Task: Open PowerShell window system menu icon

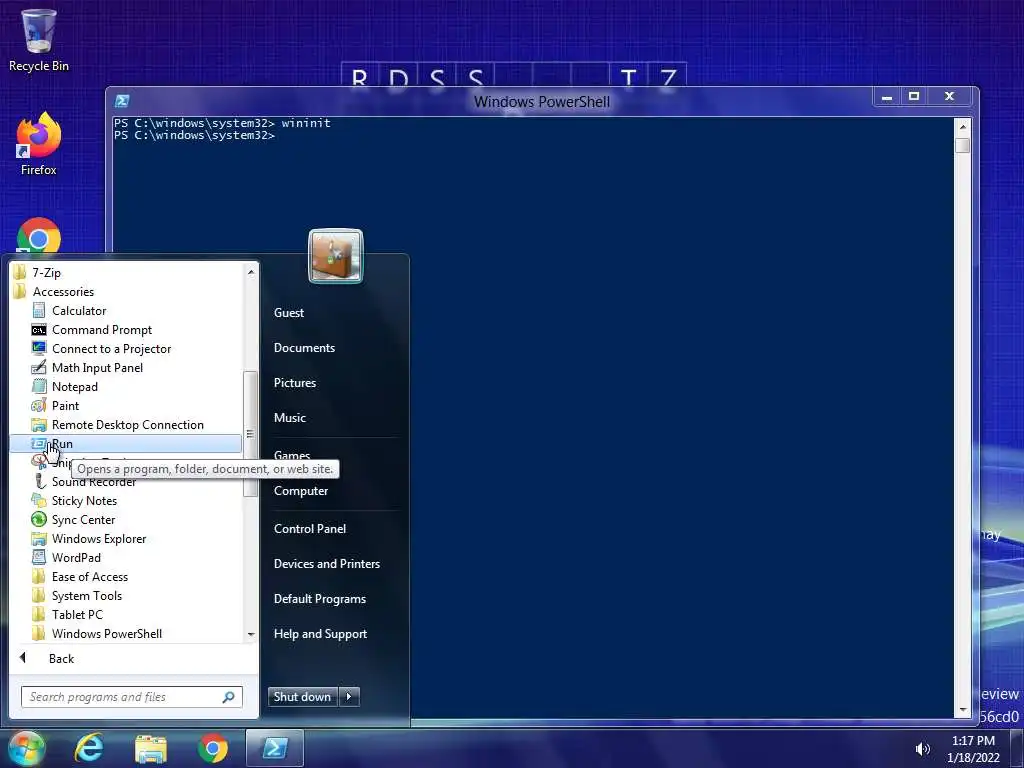Action: [122, 101]
